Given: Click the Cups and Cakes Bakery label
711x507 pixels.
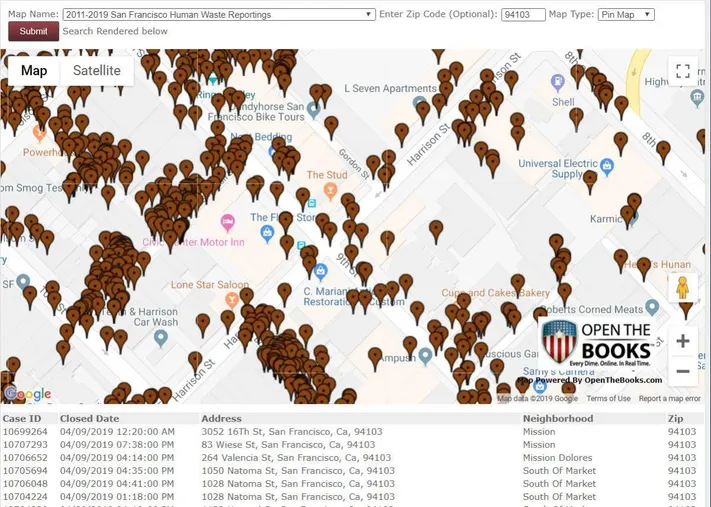Looking at the screenshot, I should pos(495,293).
